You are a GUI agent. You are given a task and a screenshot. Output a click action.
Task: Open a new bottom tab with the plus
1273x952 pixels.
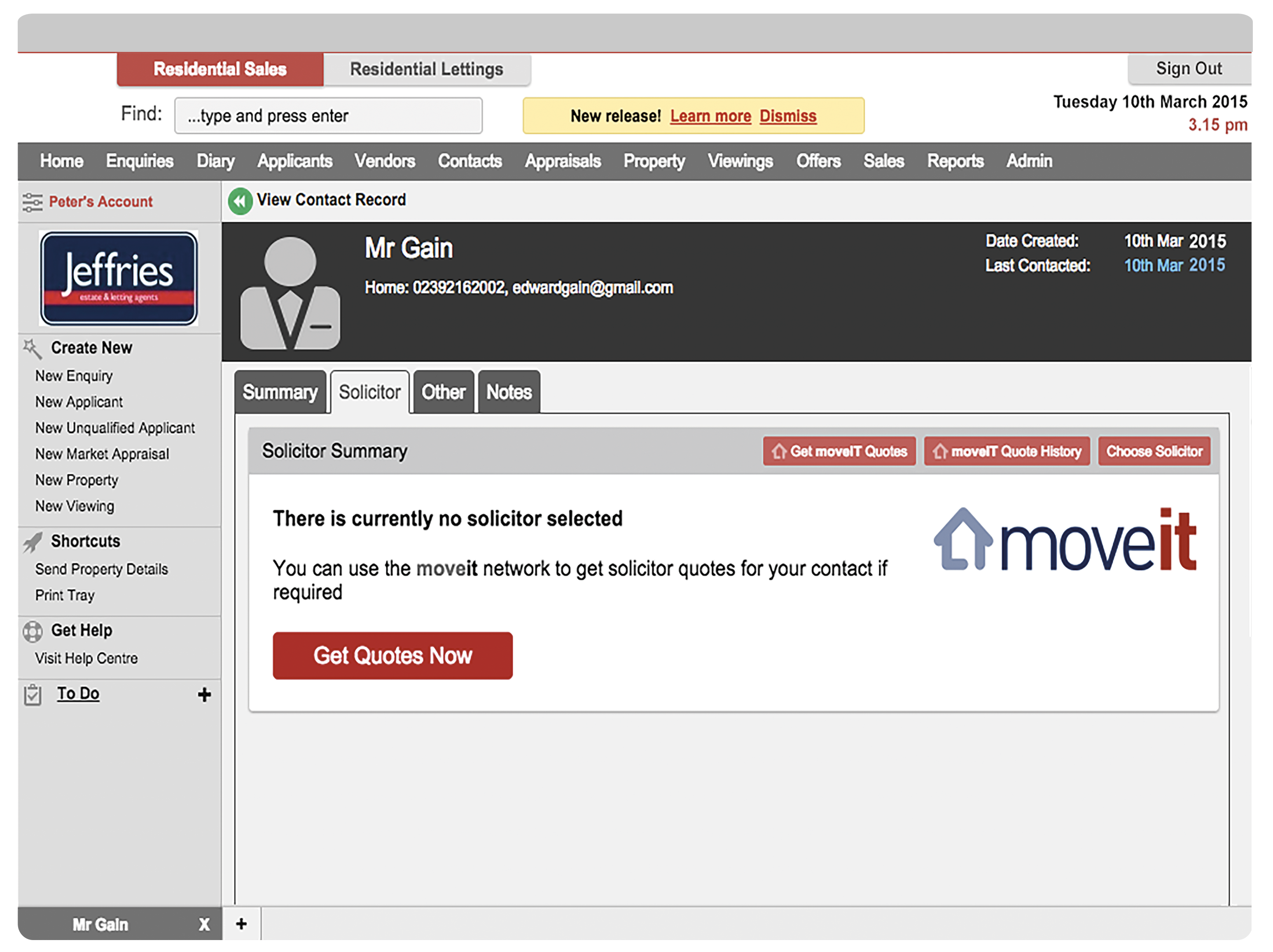point(242,924)
